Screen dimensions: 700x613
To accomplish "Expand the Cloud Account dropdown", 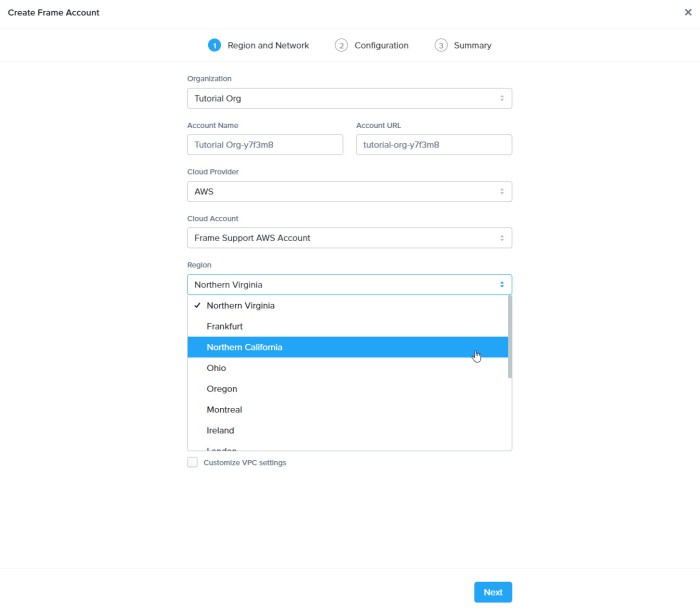I will [349, 238].
